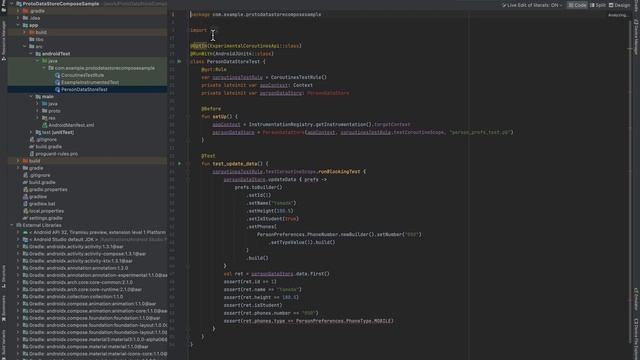Toggle the Project tool window stripe

pos(4,7)
